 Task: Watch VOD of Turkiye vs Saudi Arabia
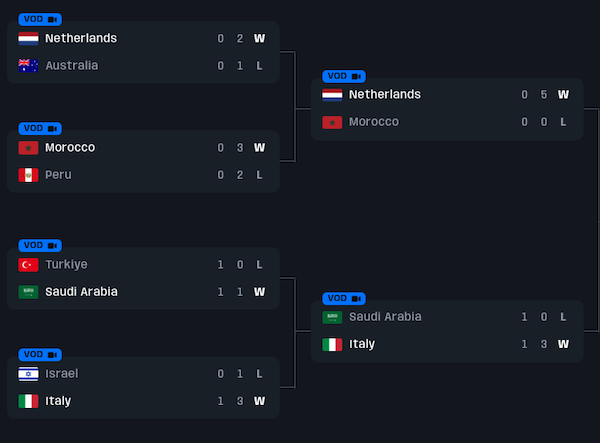(40, 245)
